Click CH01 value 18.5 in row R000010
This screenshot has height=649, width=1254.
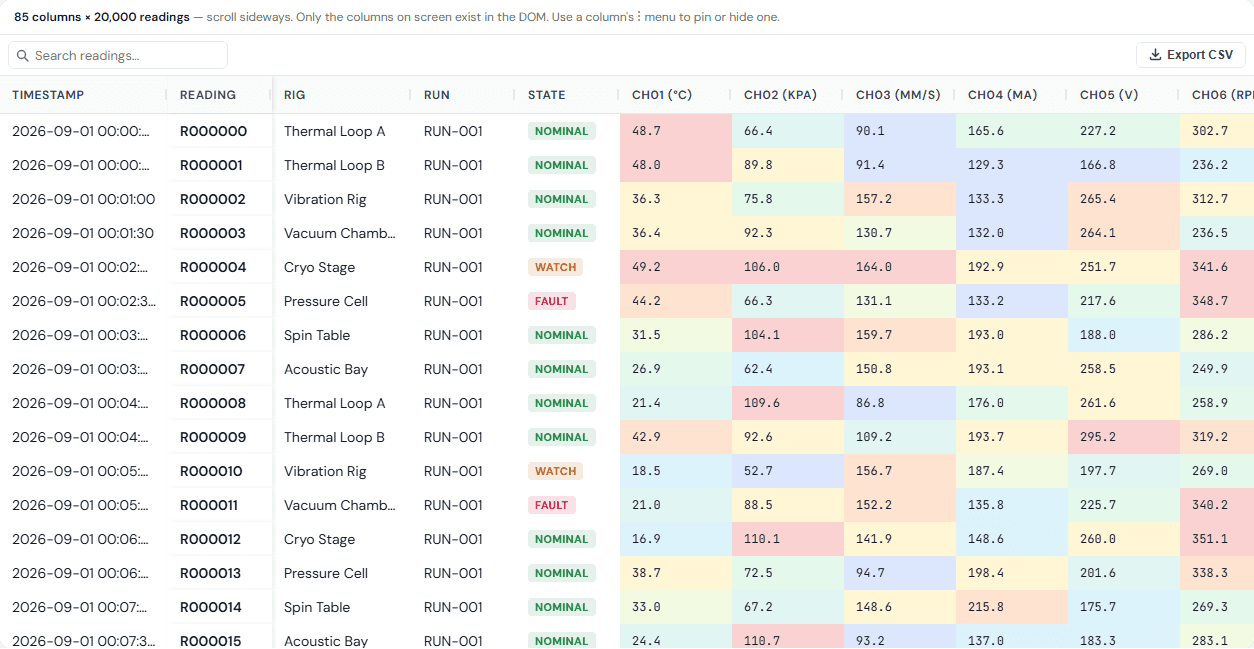click(676, 471)
